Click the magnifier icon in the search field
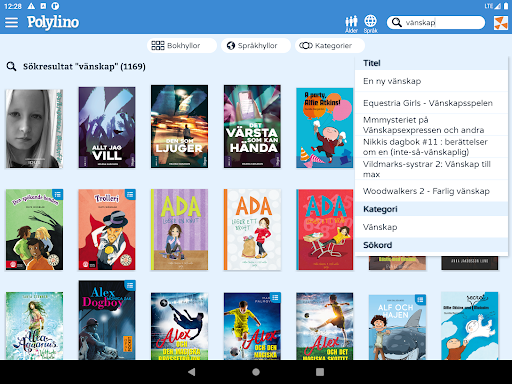 click(x=396, y=22)
